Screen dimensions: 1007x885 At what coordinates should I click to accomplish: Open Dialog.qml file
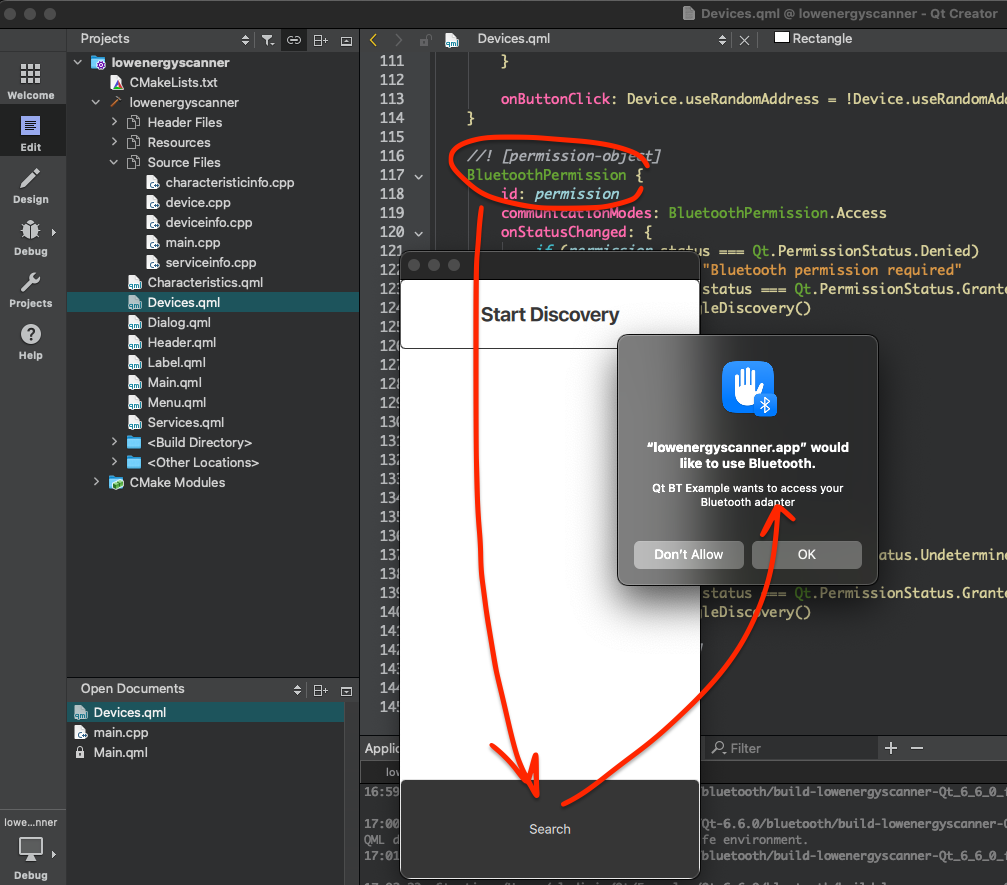179,322
